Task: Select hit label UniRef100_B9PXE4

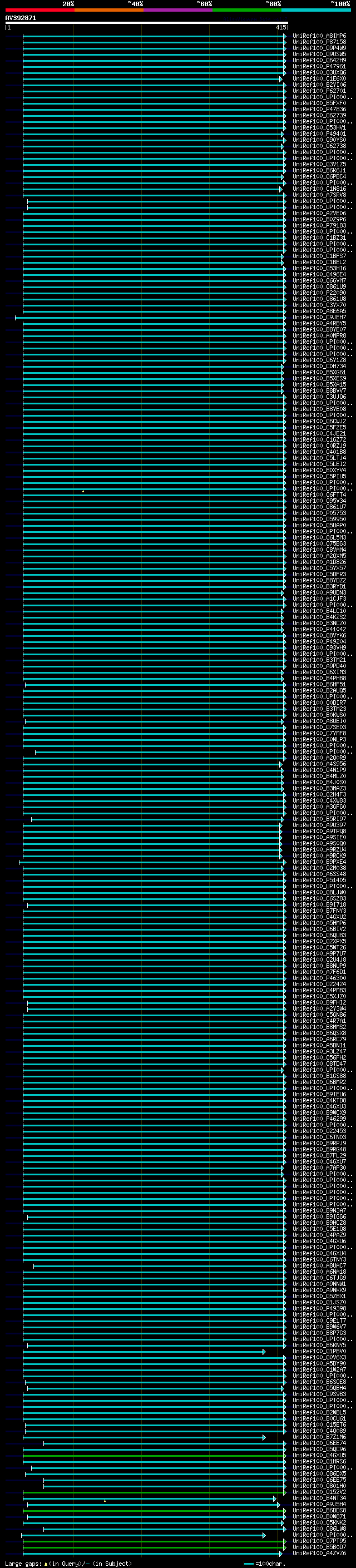Action: [x=319, y=861]
